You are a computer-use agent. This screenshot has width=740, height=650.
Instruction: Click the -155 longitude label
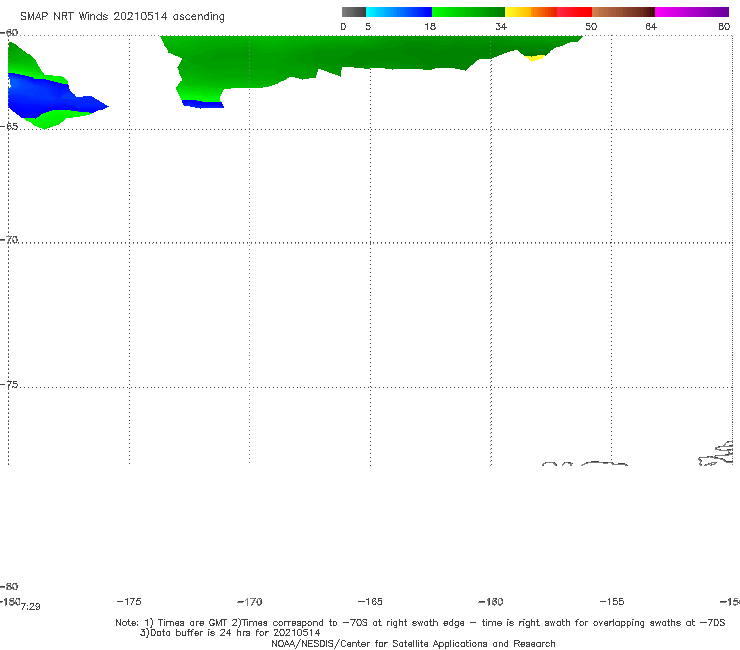(612, 602)
